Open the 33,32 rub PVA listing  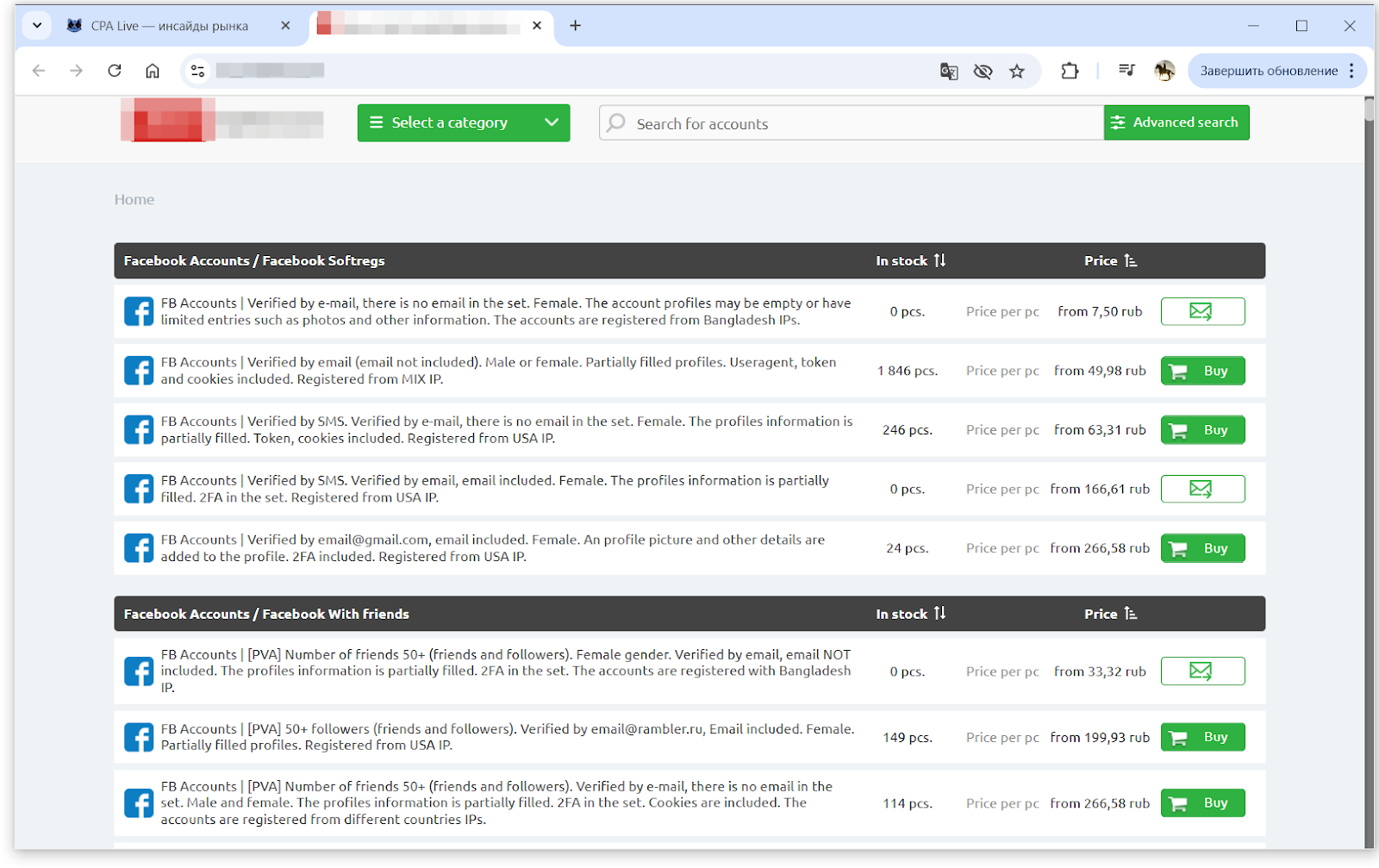pyautogui.click(x=506, y=671)
